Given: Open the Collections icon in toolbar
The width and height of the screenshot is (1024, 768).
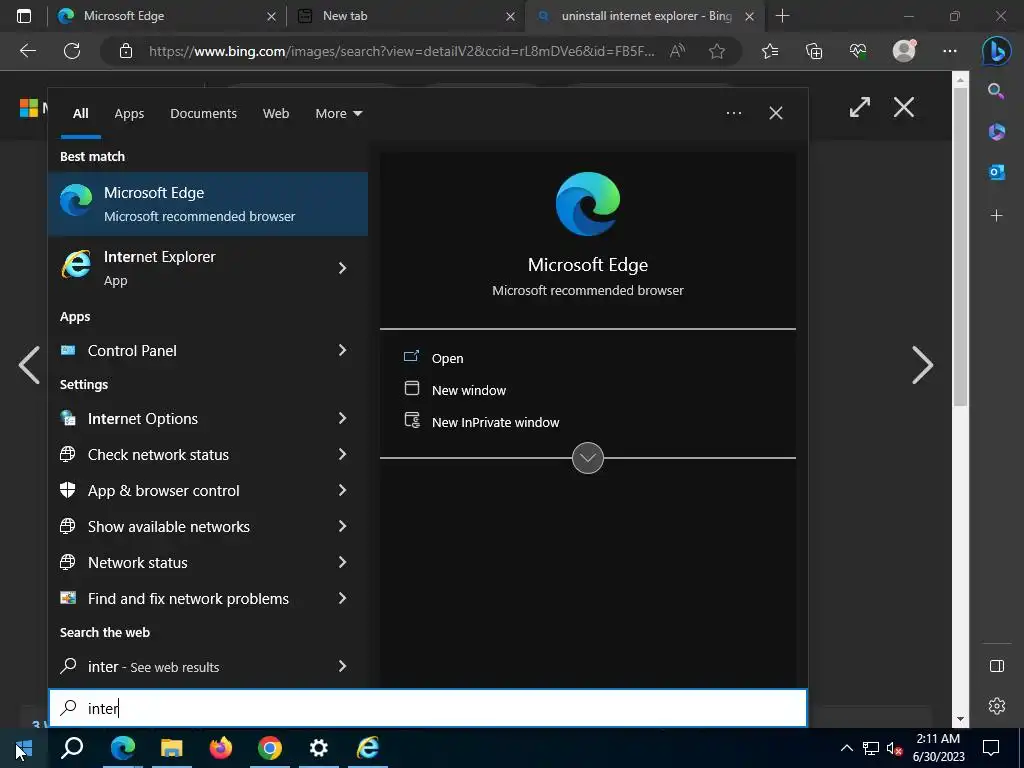Looking at the screenshot, I should (x=814, y=51).
